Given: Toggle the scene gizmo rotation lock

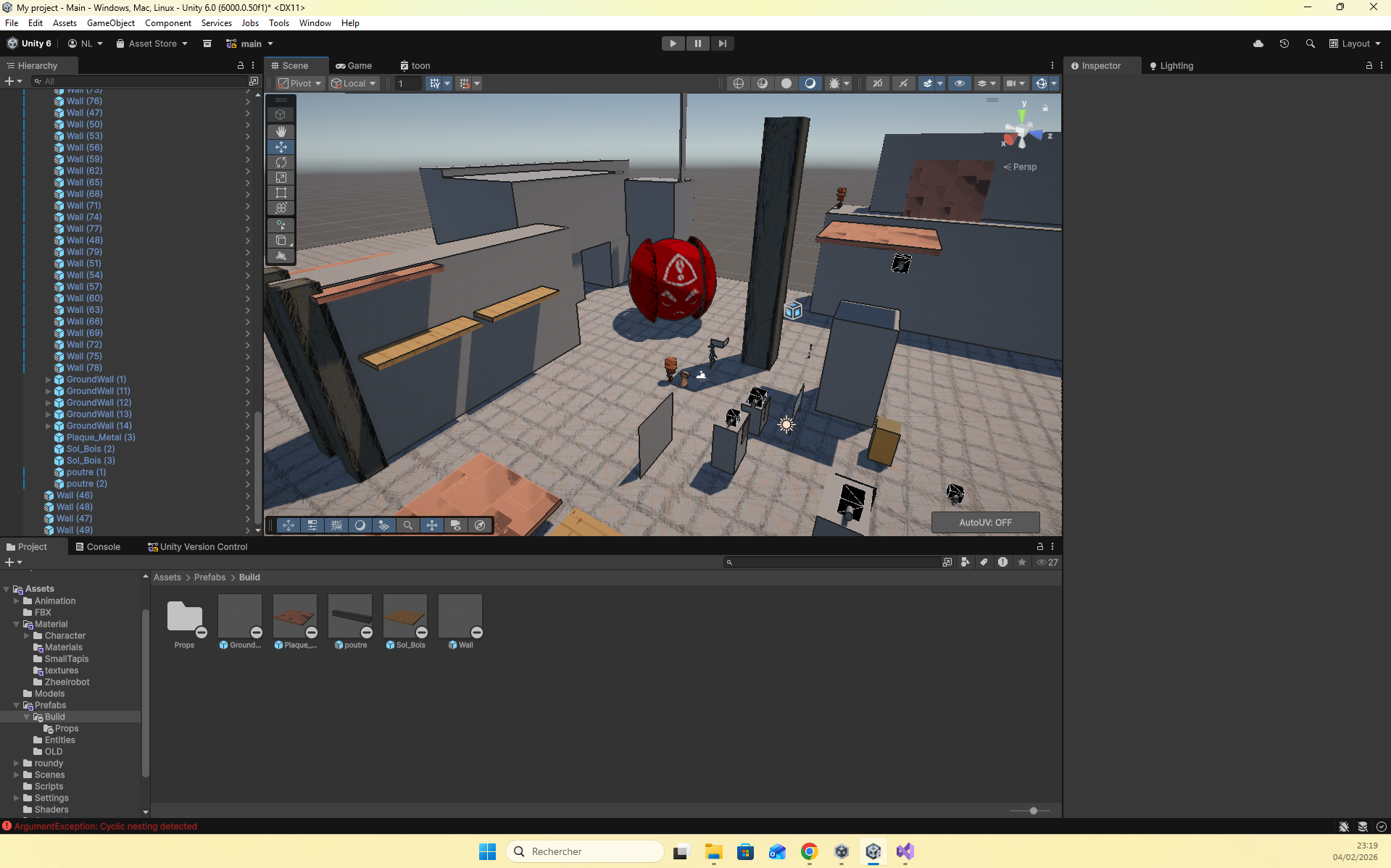Looking at the screenshot, I should (x=1045, y=108).
